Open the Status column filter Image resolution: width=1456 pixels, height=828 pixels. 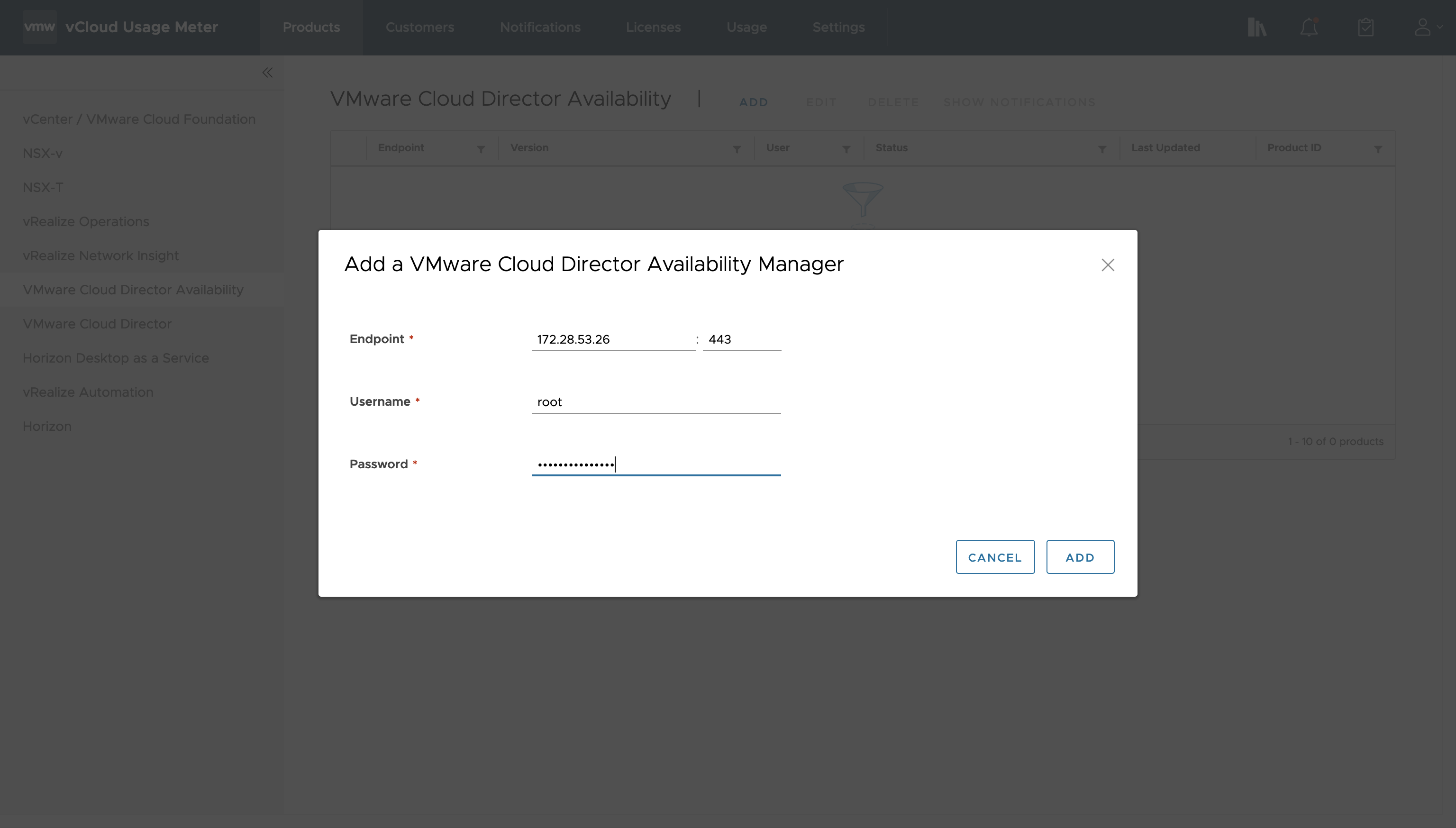coord(1102,149)
